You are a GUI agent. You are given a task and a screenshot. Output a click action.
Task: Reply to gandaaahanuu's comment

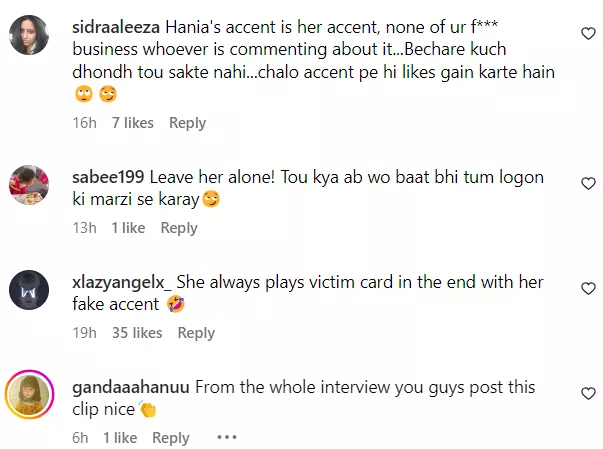click(171, 438)
